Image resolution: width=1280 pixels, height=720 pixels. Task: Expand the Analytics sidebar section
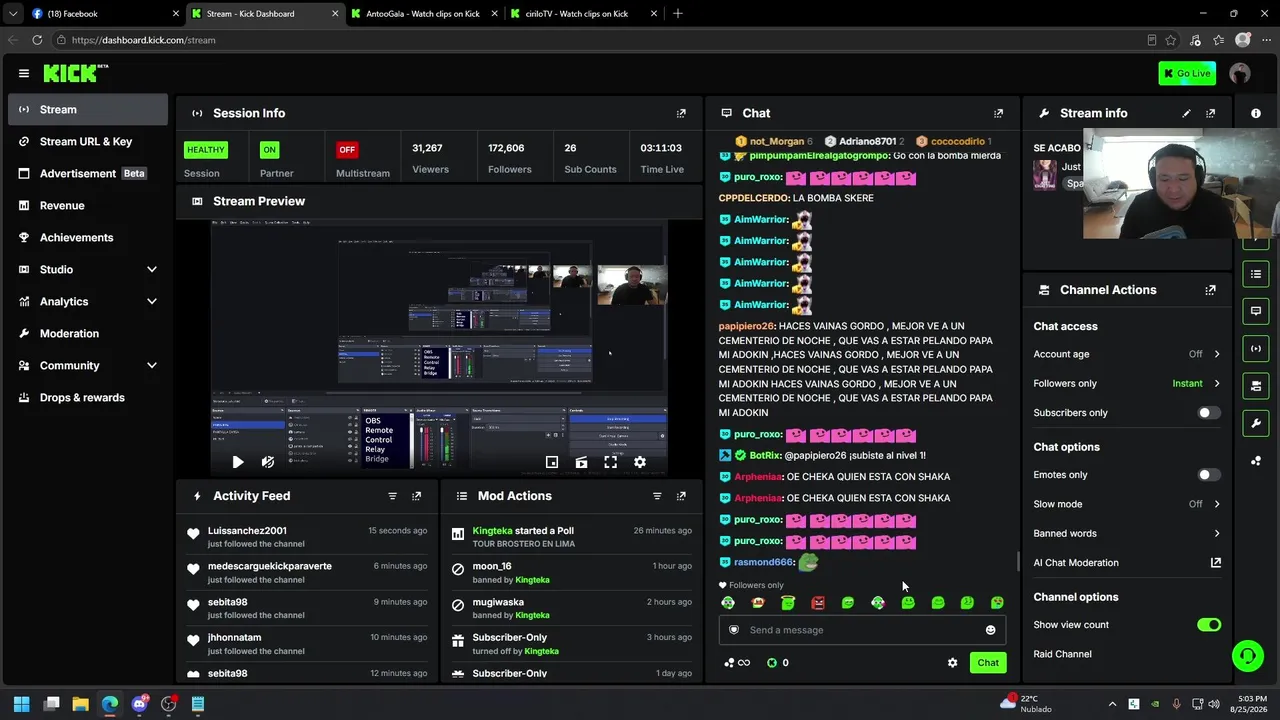pos(88,302)
